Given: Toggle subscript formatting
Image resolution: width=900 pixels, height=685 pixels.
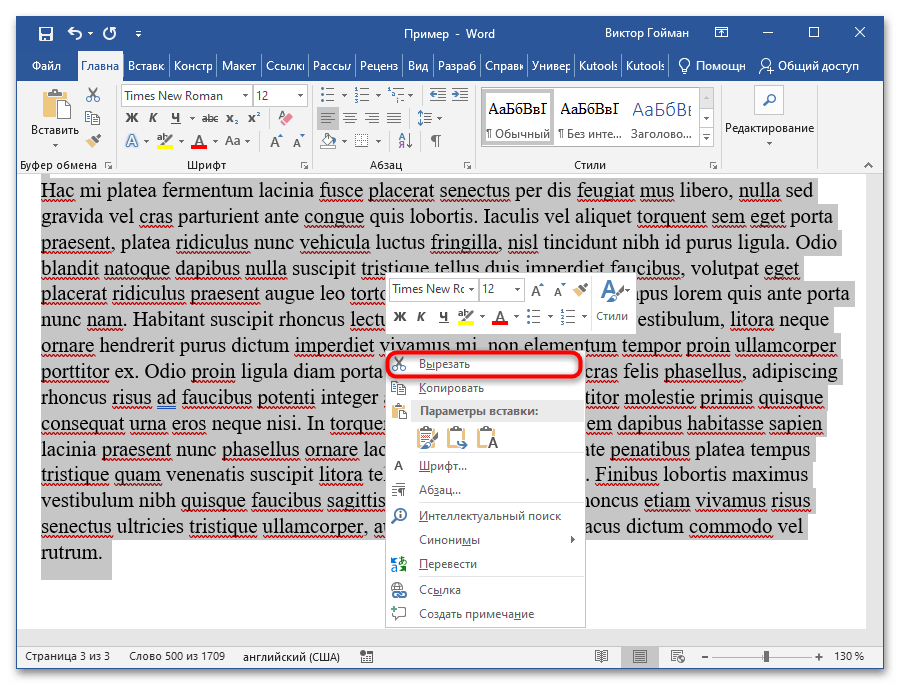Looking at the screenshot, I should 231,118.
